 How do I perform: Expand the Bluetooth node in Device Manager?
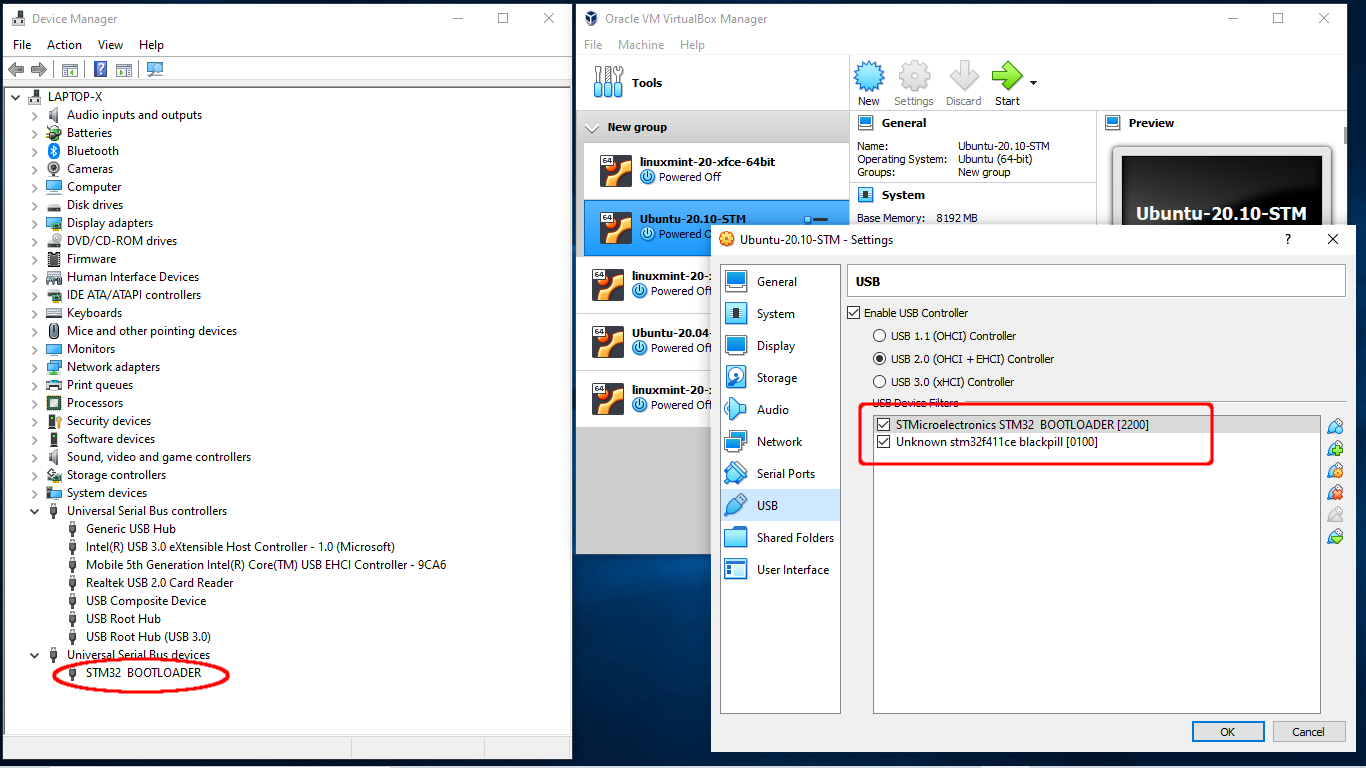35,151
